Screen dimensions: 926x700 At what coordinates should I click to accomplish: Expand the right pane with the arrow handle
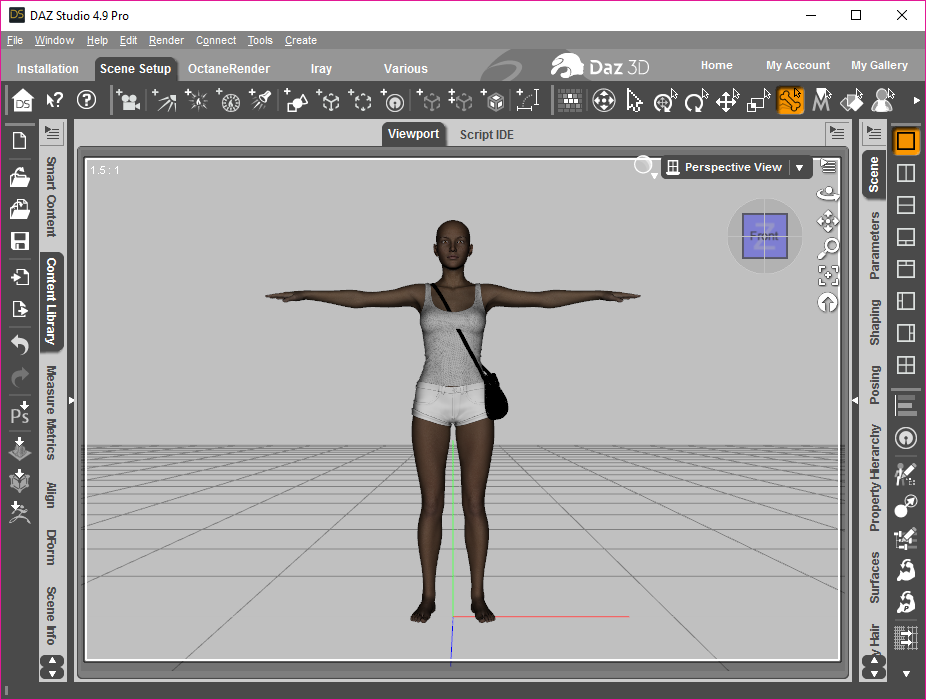tap(854, 400)
